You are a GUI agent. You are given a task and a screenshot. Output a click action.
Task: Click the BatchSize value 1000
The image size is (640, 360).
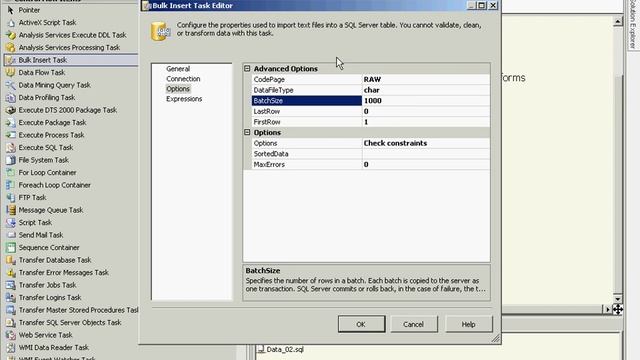pos(426,100)
